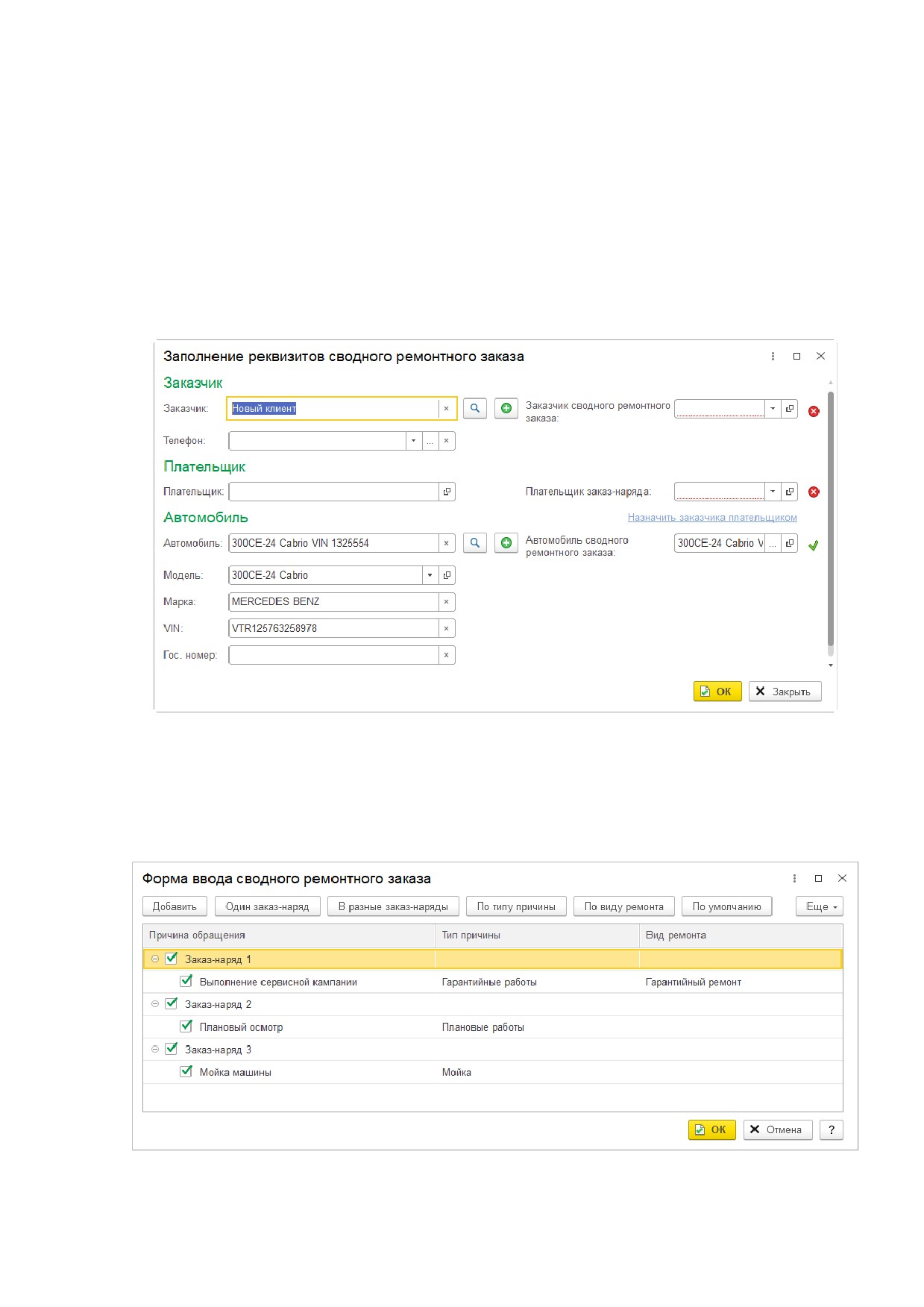
Task: Click red error icon beside Плательщик заказ-наряда
Action: [814, 492]
